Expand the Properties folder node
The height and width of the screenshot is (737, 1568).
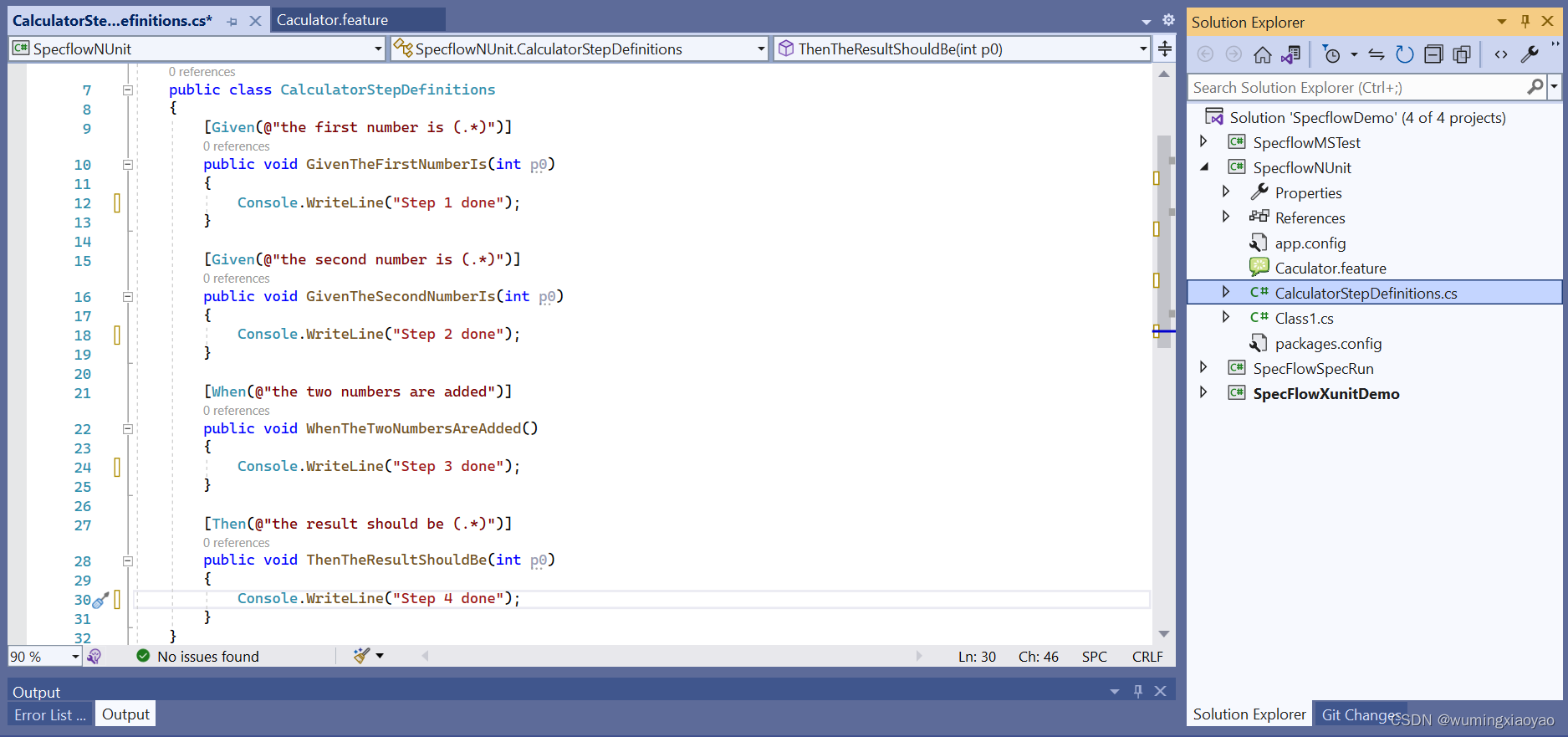(x=1226, y=192)
